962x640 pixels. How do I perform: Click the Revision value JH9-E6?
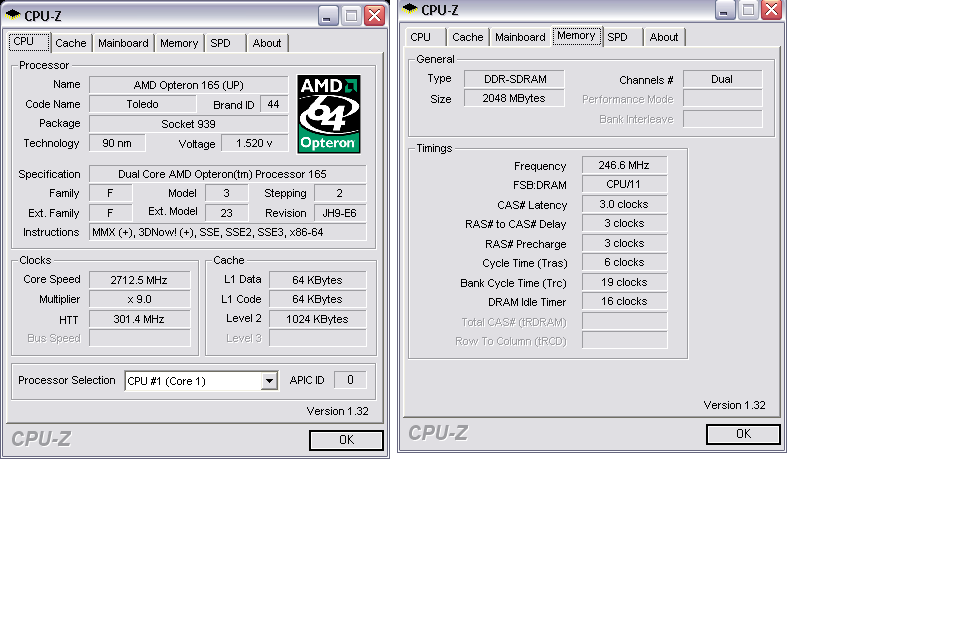pos(340,213)
